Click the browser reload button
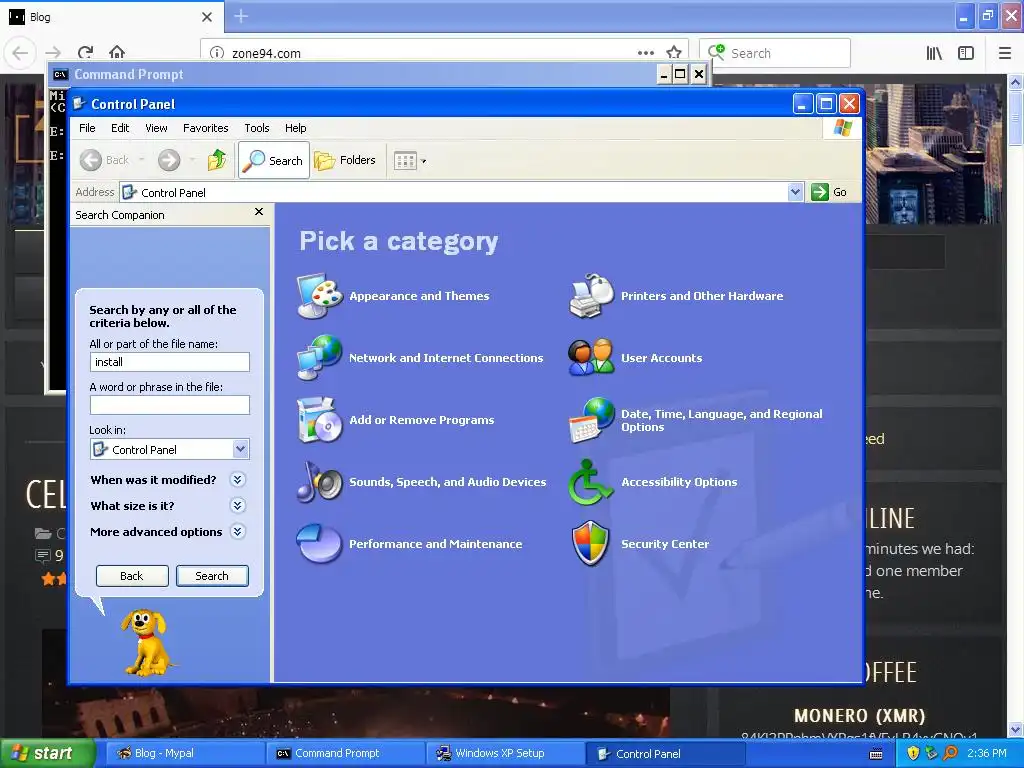The height and width of the screenshot is (768, 1024). pos(86,53)
